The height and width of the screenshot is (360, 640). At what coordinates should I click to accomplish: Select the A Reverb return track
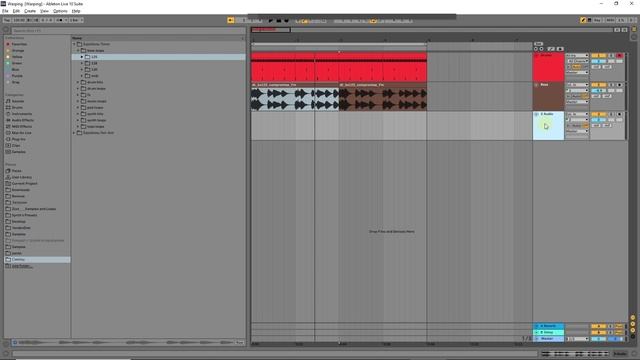point(549,326)
